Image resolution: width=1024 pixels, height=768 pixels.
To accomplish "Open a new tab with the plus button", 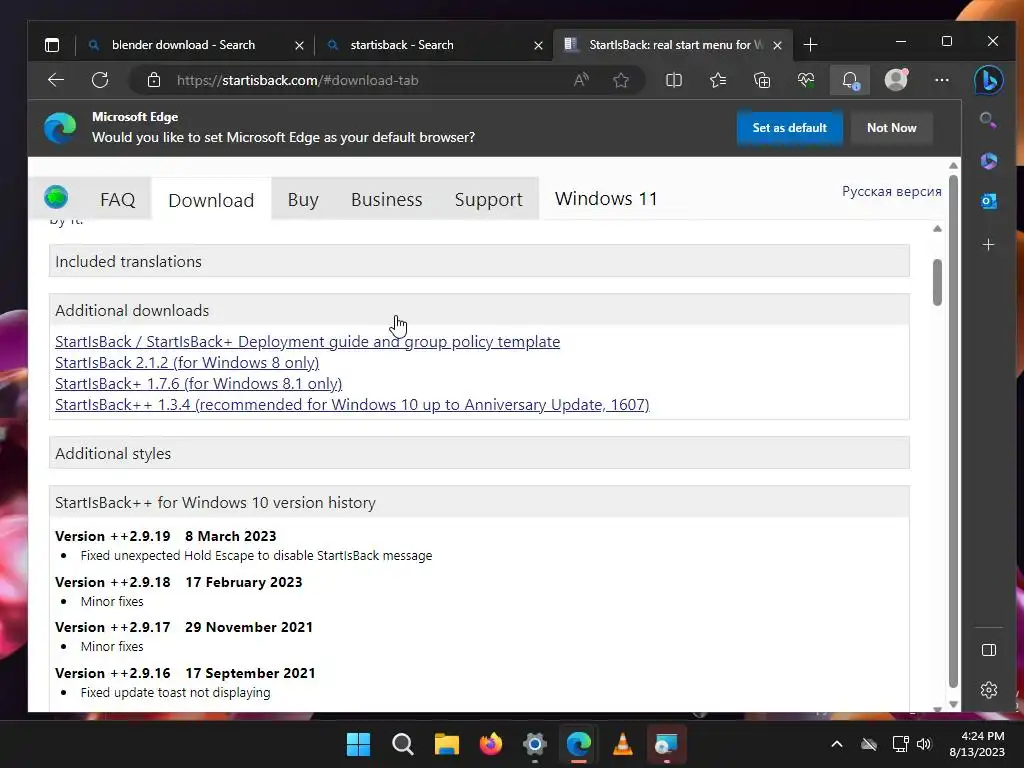I will [x=810, y=45].
